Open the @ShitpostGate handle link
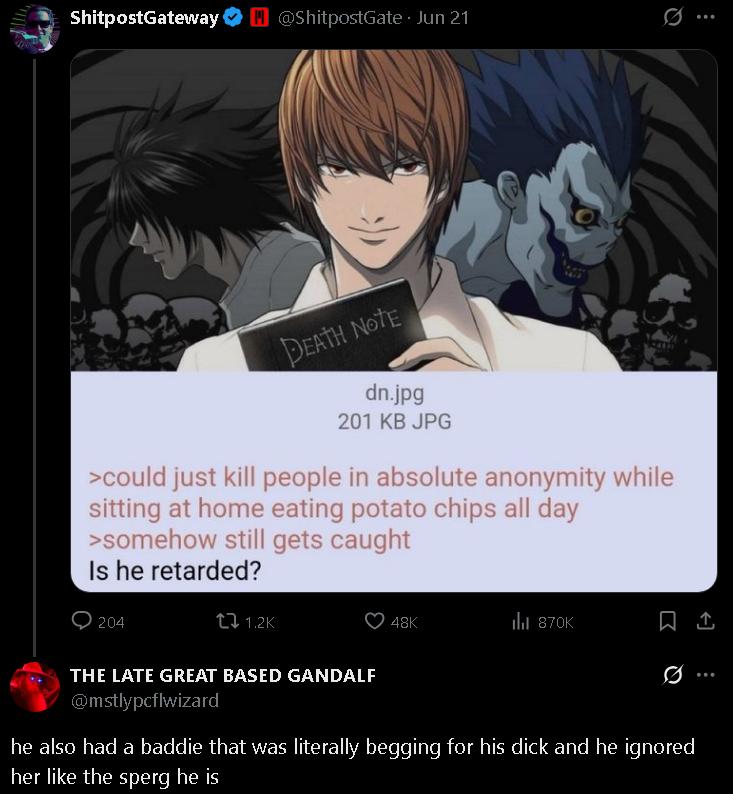This screenshot has width=733, height=794. 340,18
